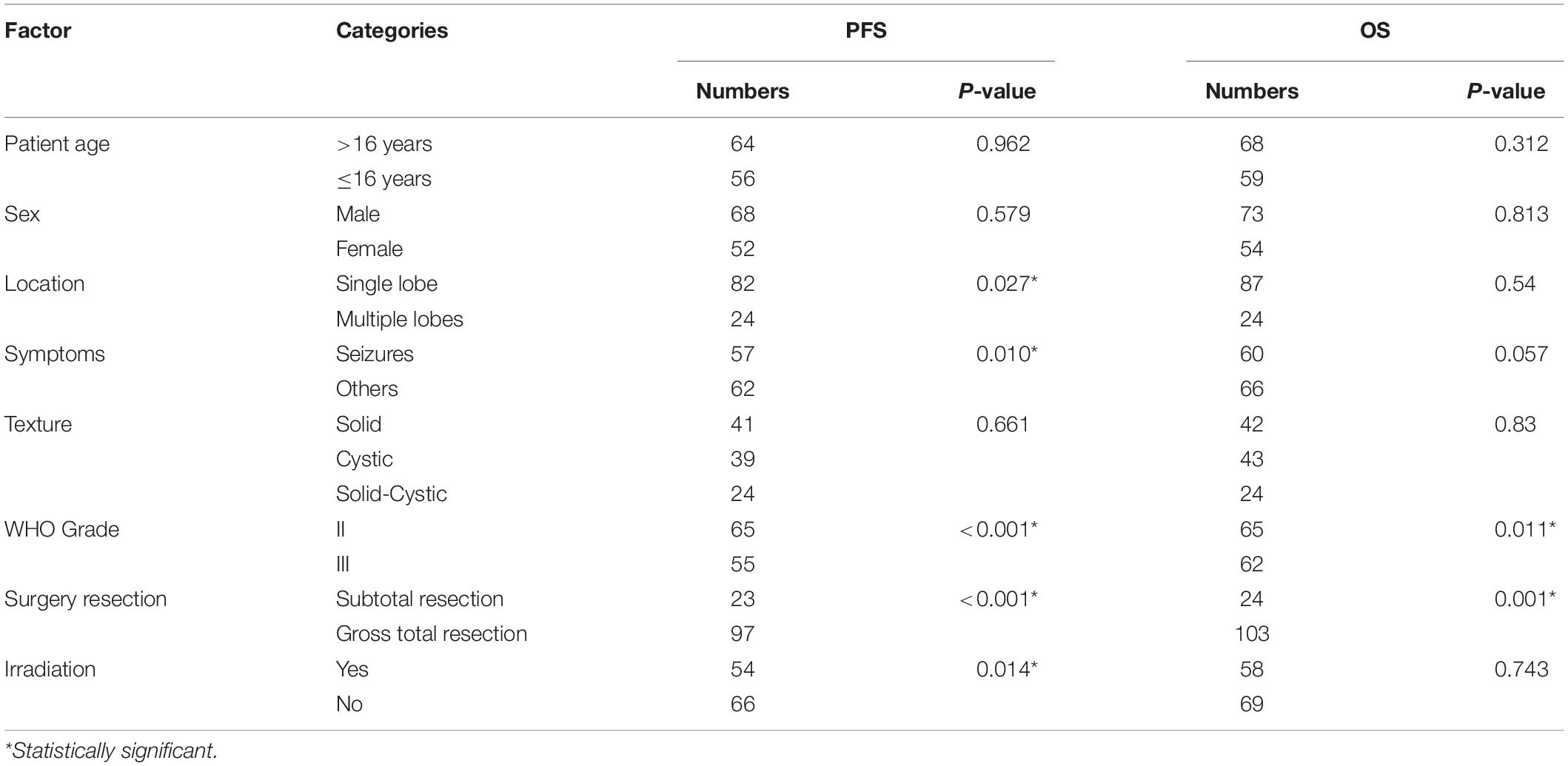Select the Factor column header

(x=38, y=30)
